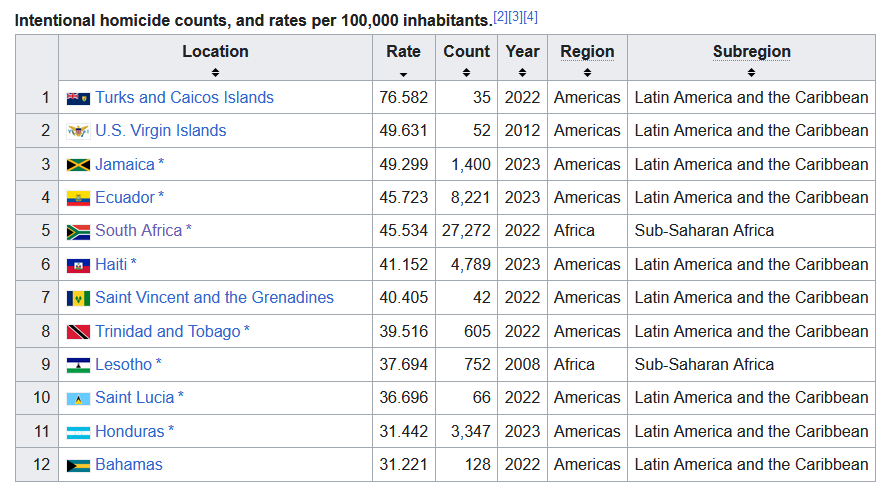The image size is (876, 482).
Task: Open the Haiti article link
Action: point(111,264)
